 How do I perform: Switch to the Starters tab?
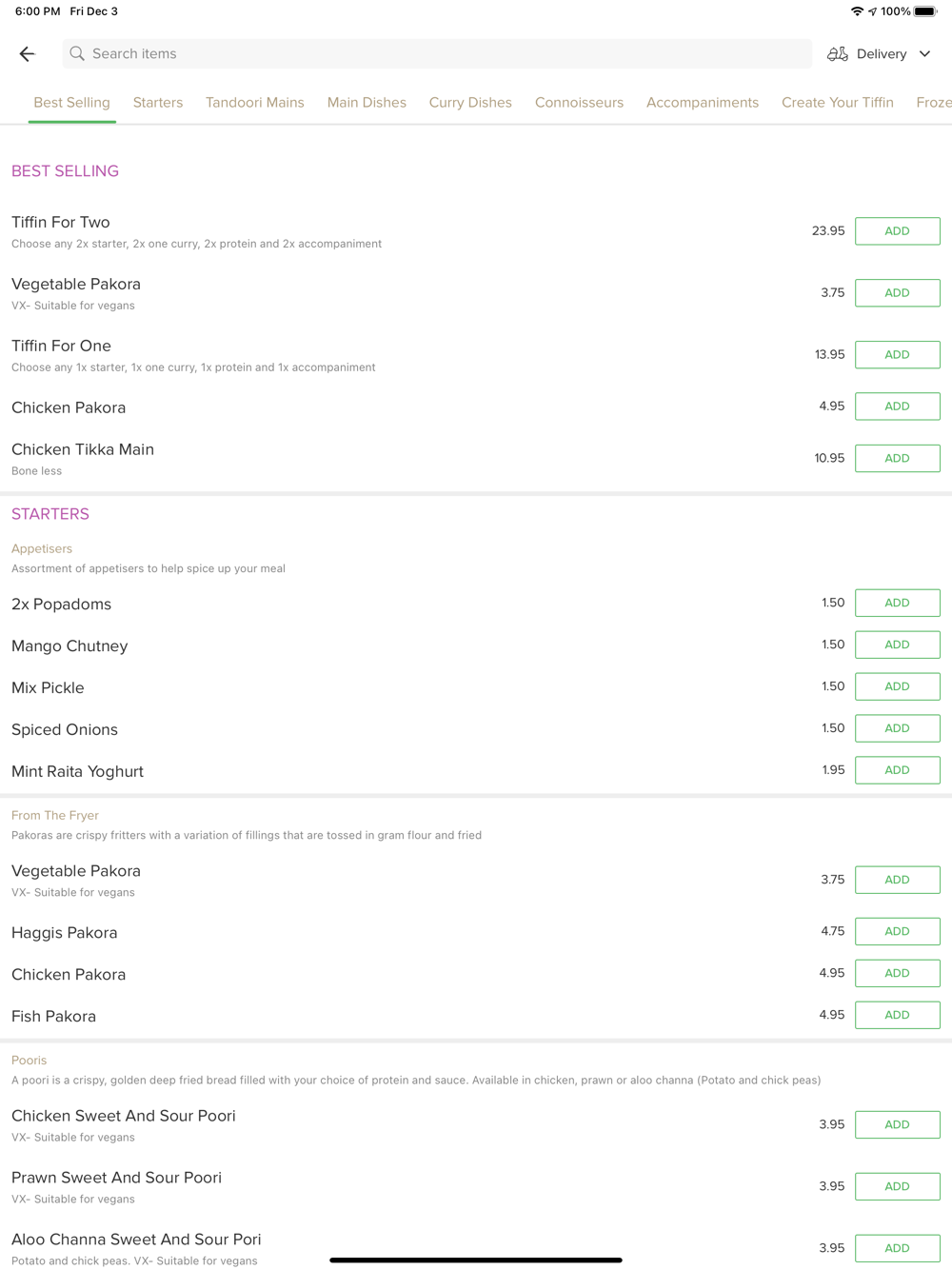(158, 103)
